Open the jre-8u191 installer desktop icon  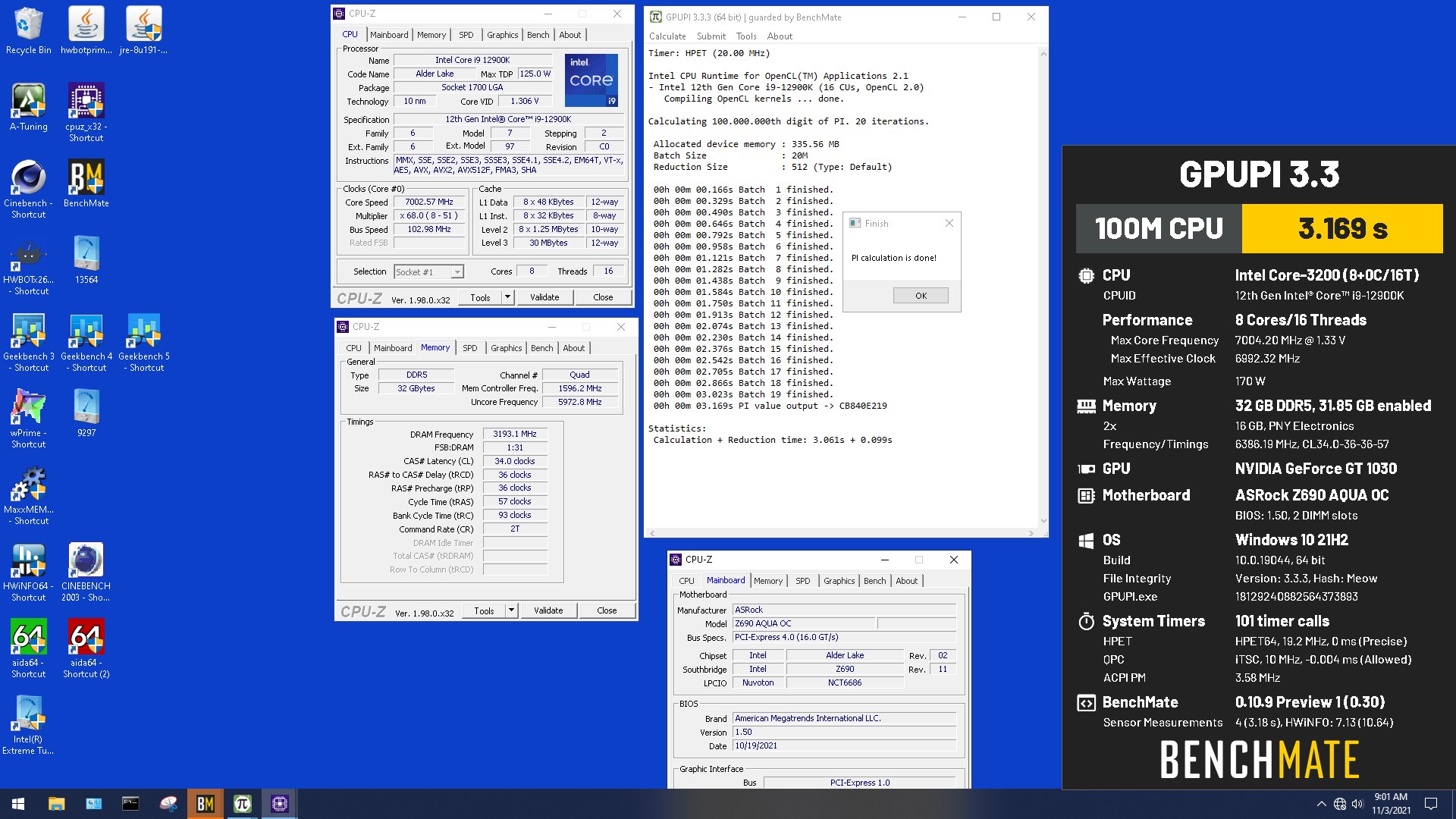(144, 30)
